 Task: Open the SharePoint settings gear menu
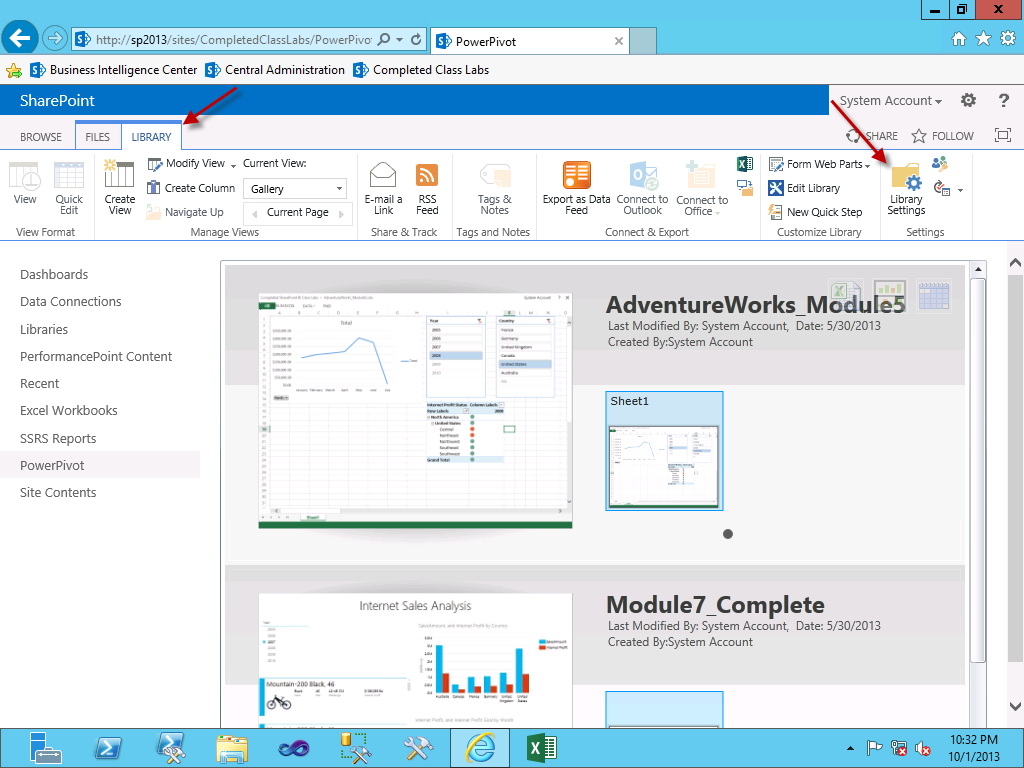point(968,100)
